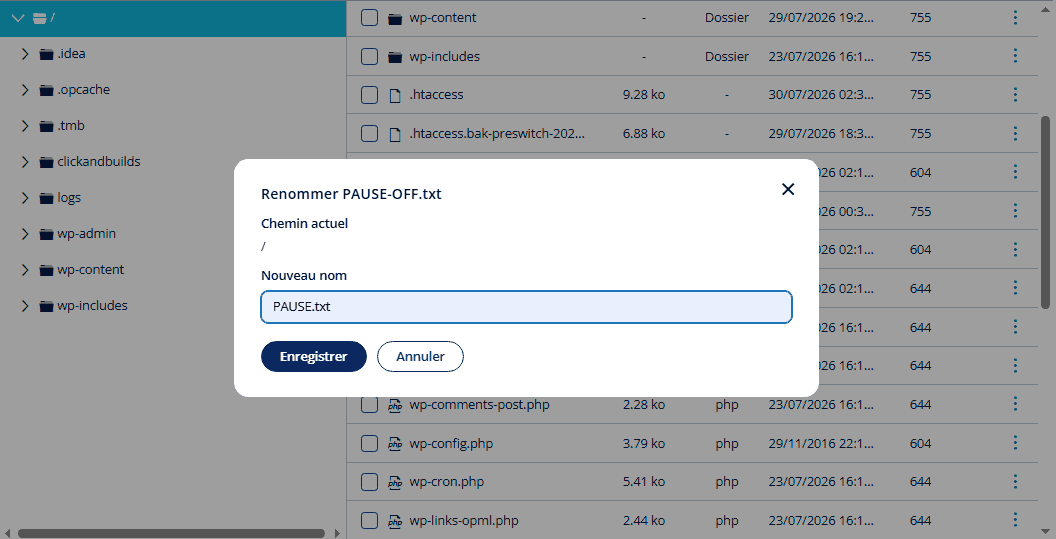This screenshot has width=1056, height=539.
Task: Open three-dot menu for .htaccess row
Action: pyautogui.click(x=1016, y=94)
